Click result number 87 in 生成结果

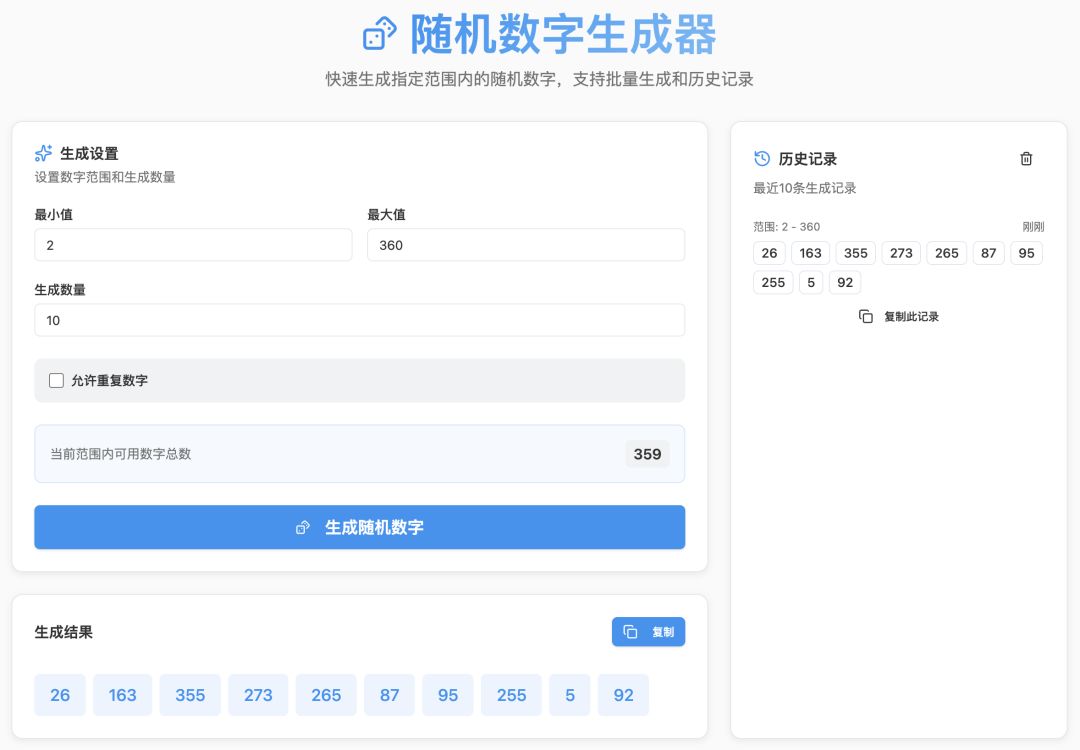pos(390,695)
